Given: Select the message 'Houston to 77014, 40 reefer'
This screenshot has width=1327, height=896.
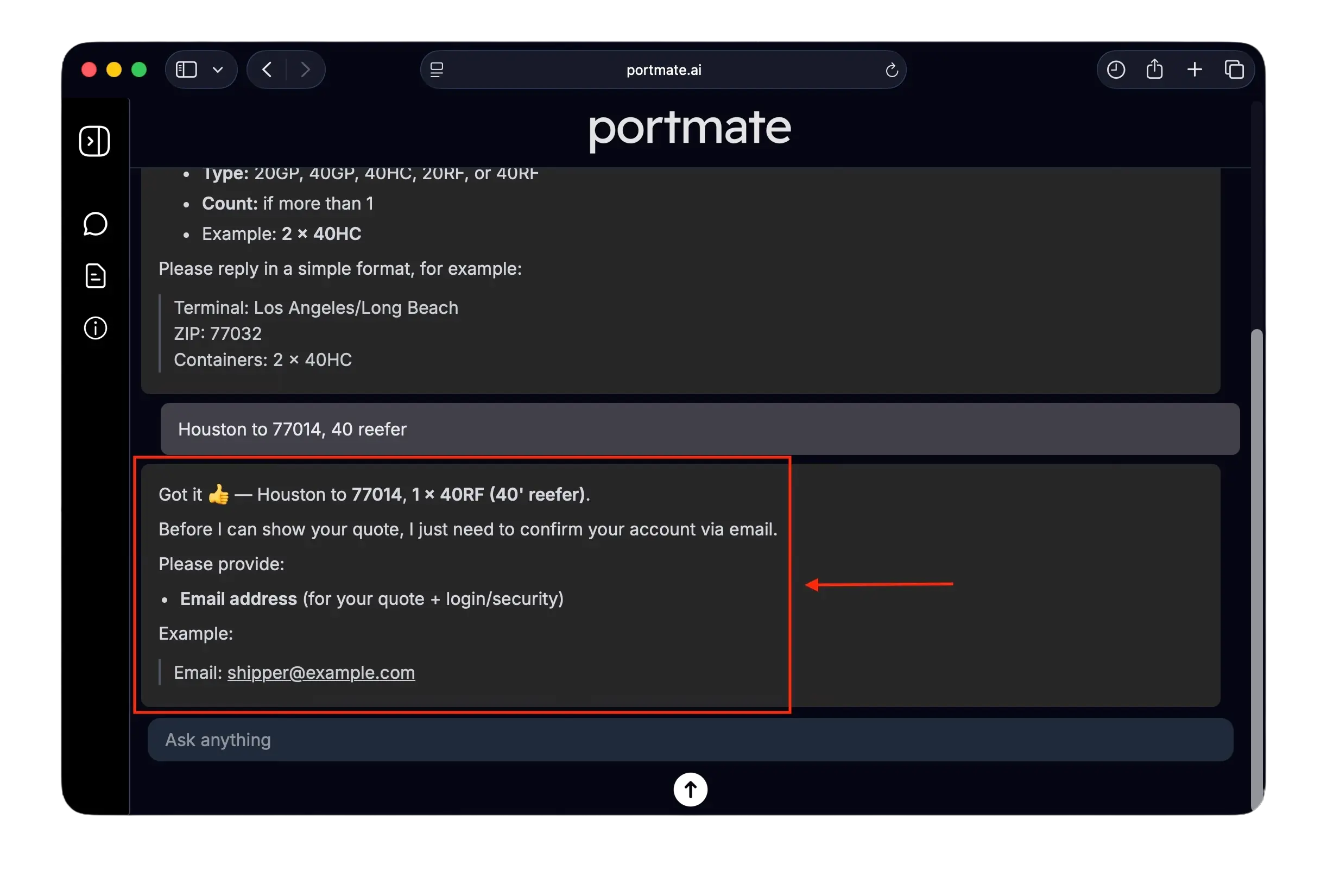Looking at the screenshot, I should [699, 429].
